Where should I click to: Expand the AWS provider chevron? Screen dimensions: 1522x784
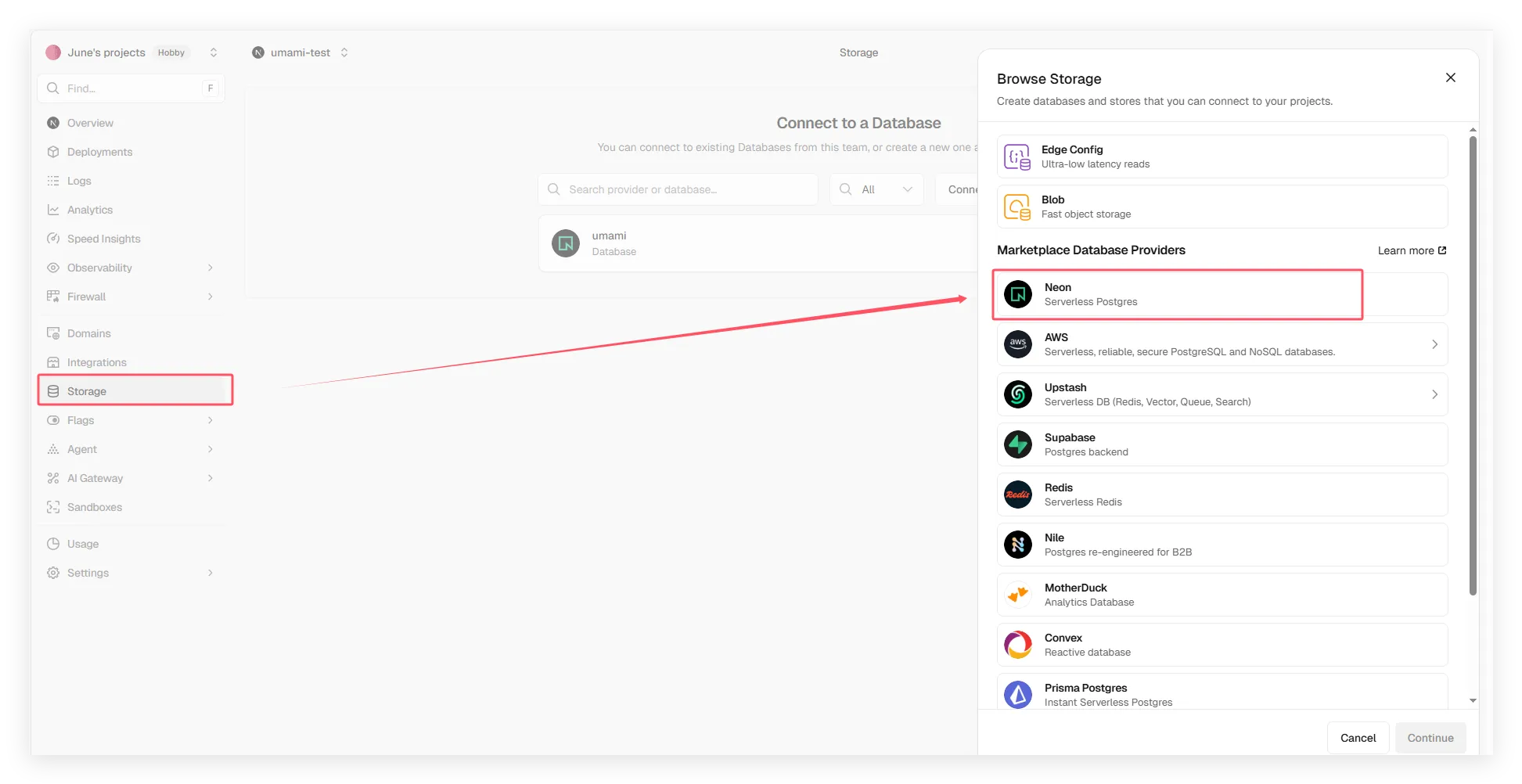(x=1434, y=344)
